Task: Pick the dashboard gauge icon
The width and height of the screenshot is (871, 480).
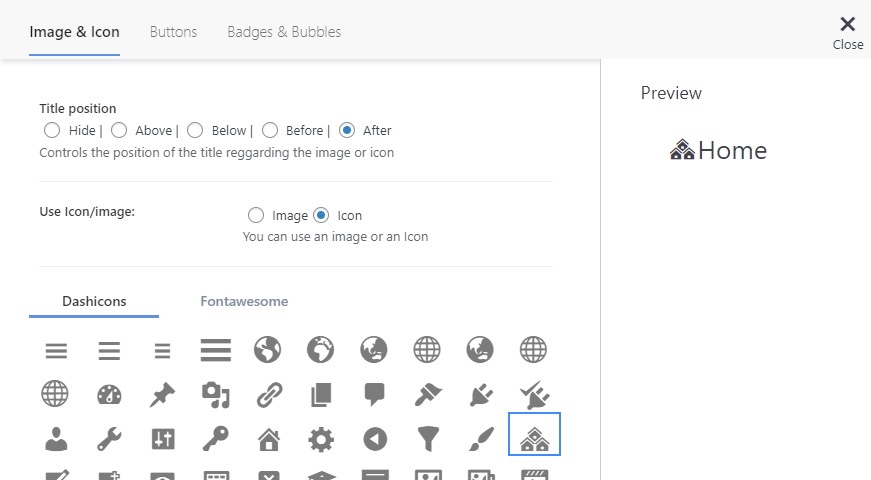Action: point(109,395)
